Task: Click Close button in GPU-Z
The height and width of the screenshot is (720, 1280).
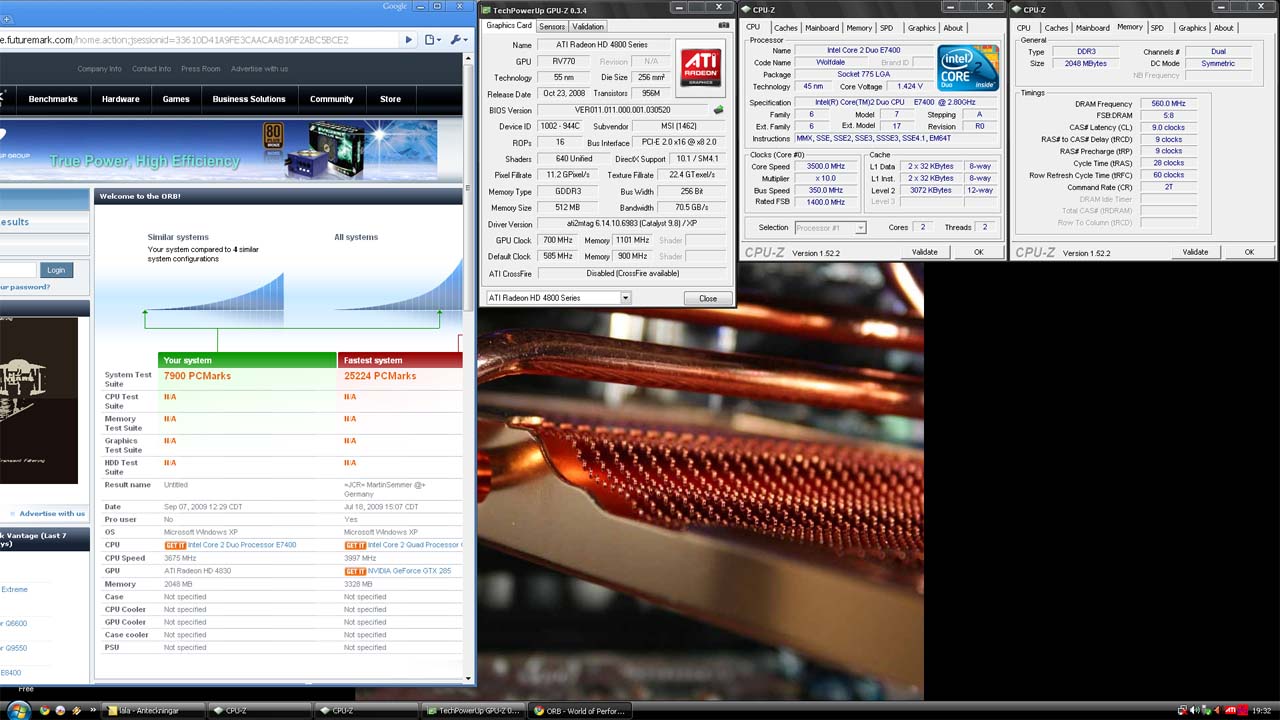Action: [708, 298]
